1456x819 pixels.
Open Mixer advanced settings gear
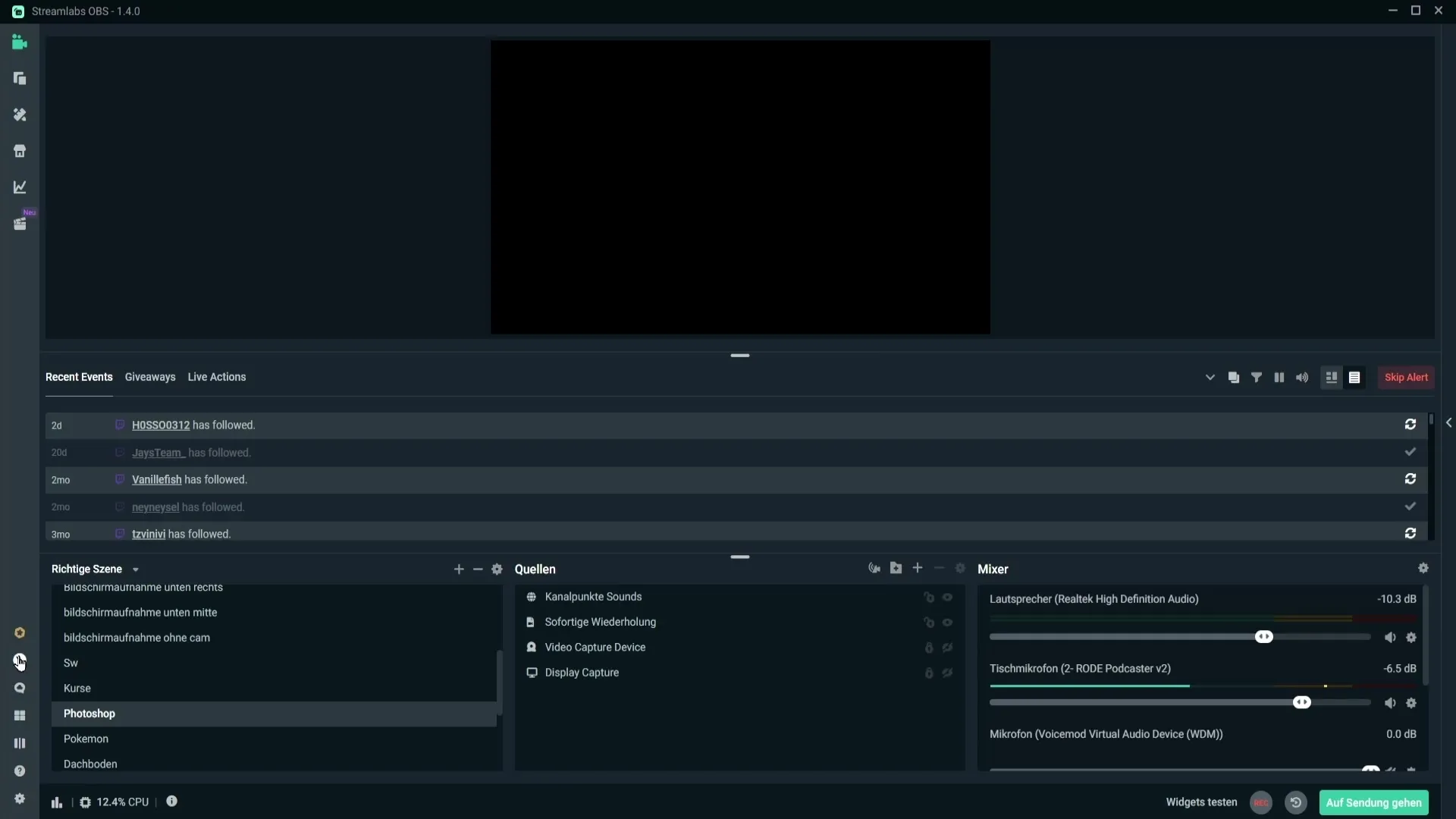click(1423, 568)
